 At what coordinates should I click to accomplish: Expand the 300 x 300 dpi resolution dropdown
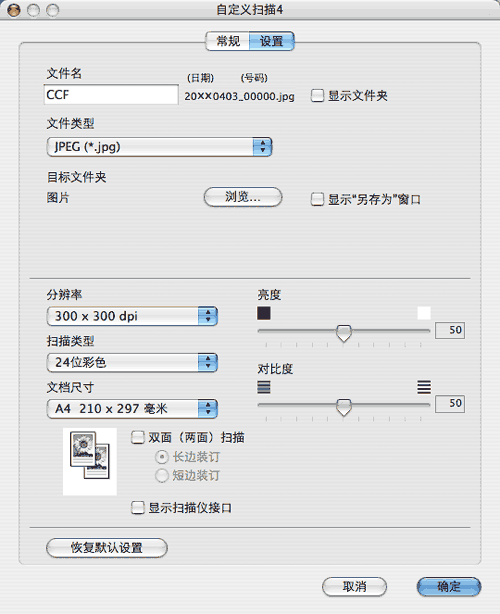point(132,316)
